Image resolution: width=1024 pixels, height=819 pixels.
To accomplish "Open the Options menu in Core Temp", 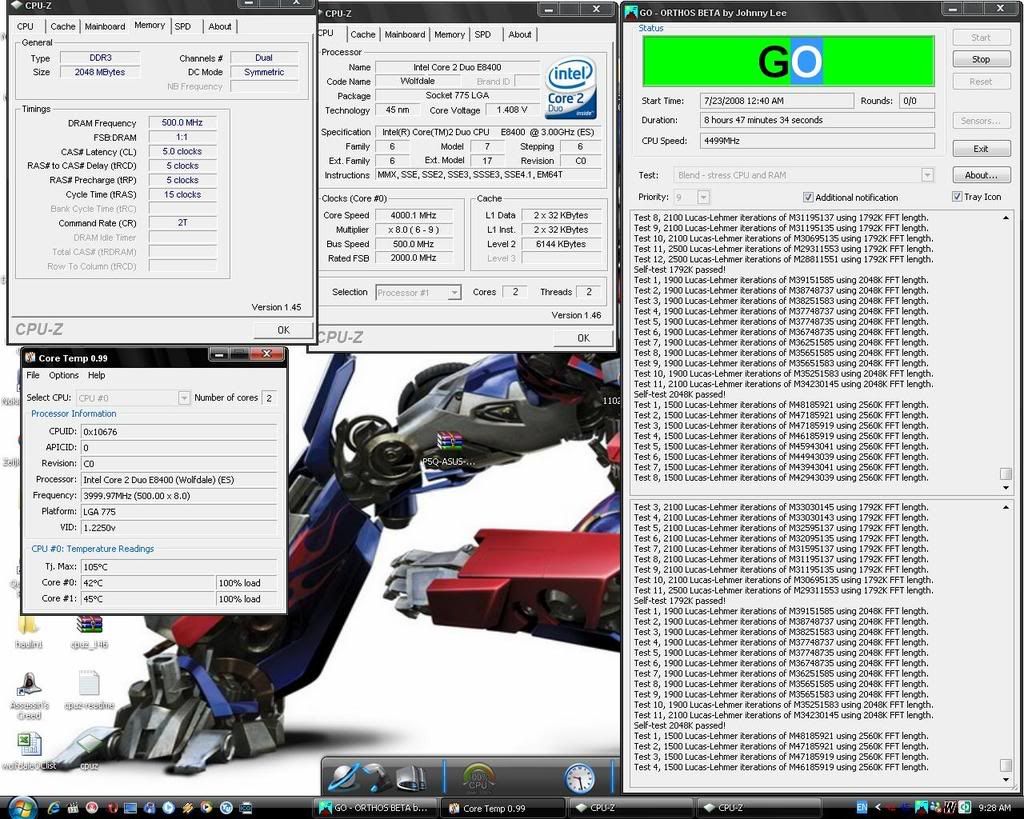I will (63, 375).
